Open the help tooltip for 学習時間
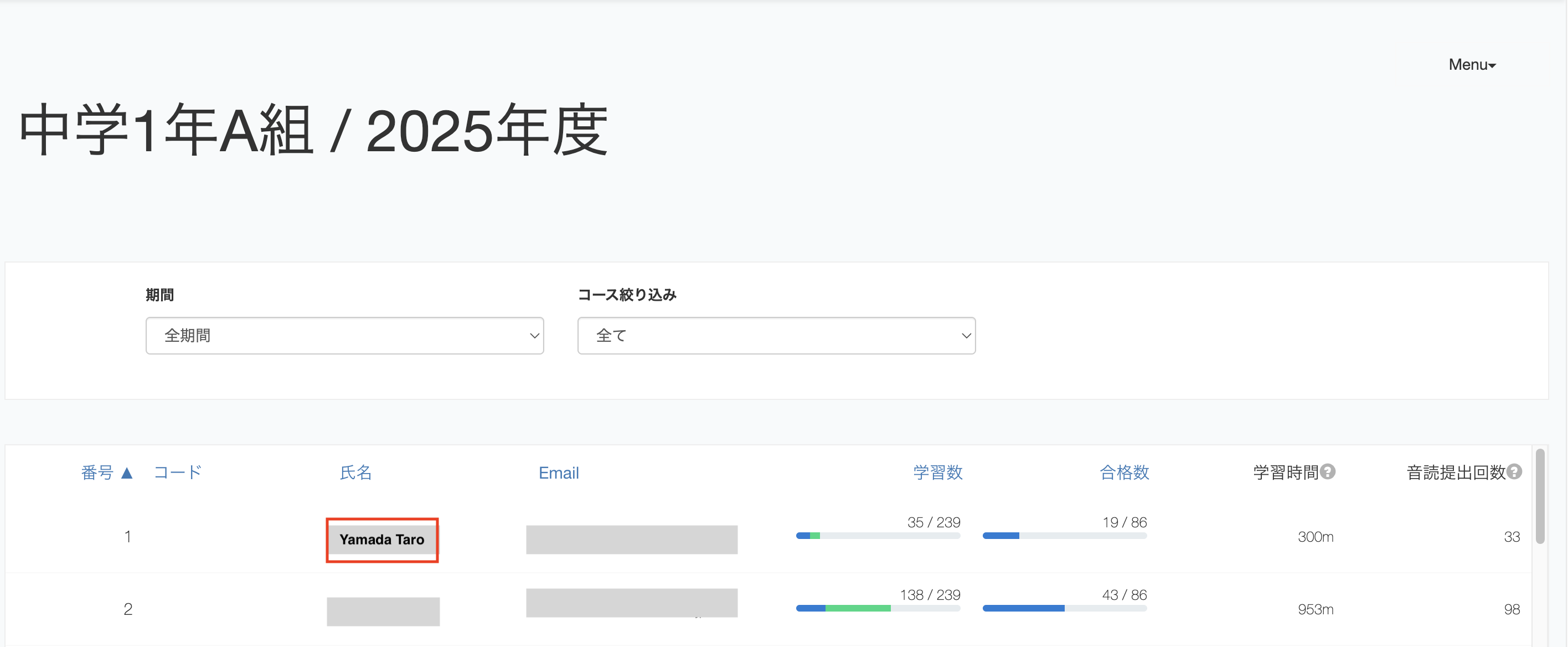Image resolution: width=1568 pixels, height=647 pixels. [x=1329, y=470]
